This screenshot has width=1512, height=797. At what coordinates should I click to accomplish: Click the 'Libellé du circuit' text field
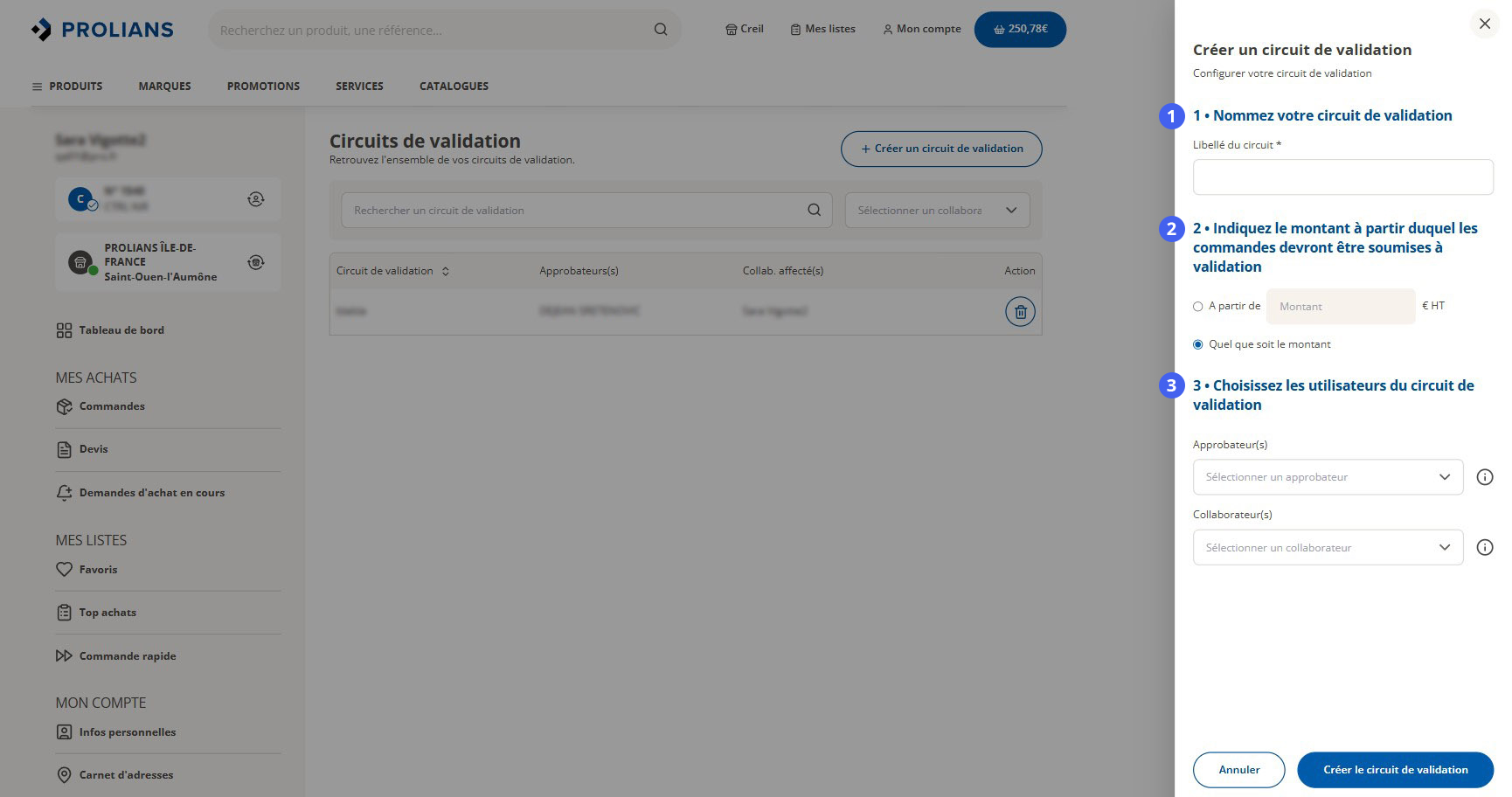coord(1342,177)
